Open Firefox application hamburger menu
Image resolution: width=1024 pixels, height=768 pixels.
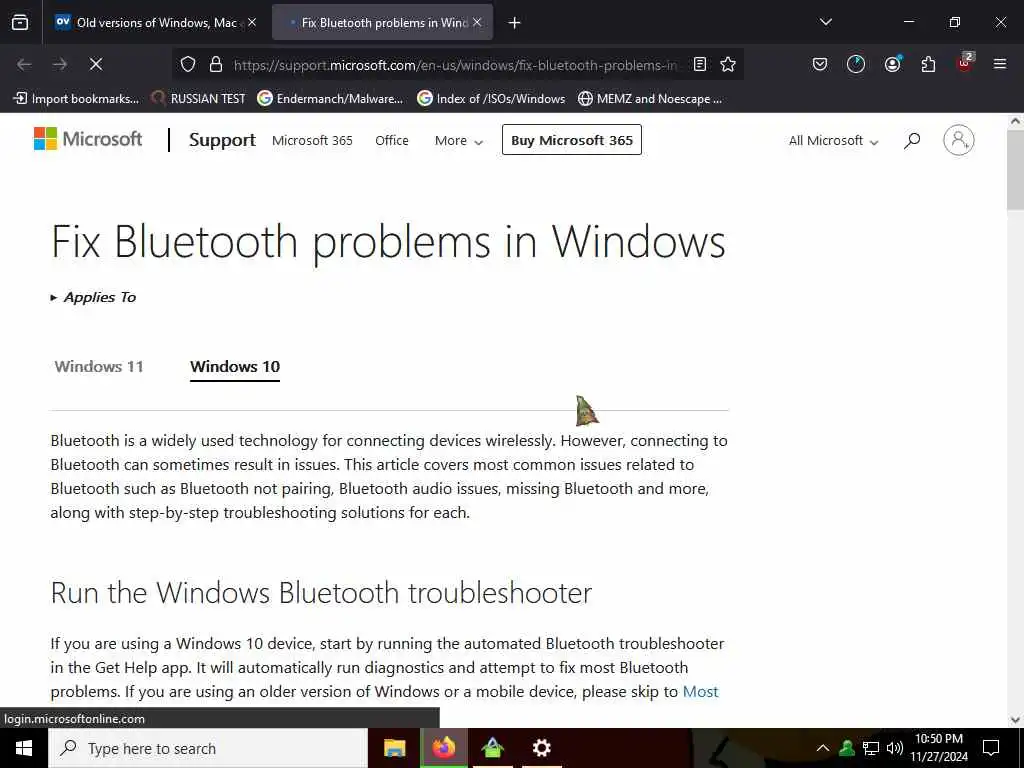[x=1000, y=64]
